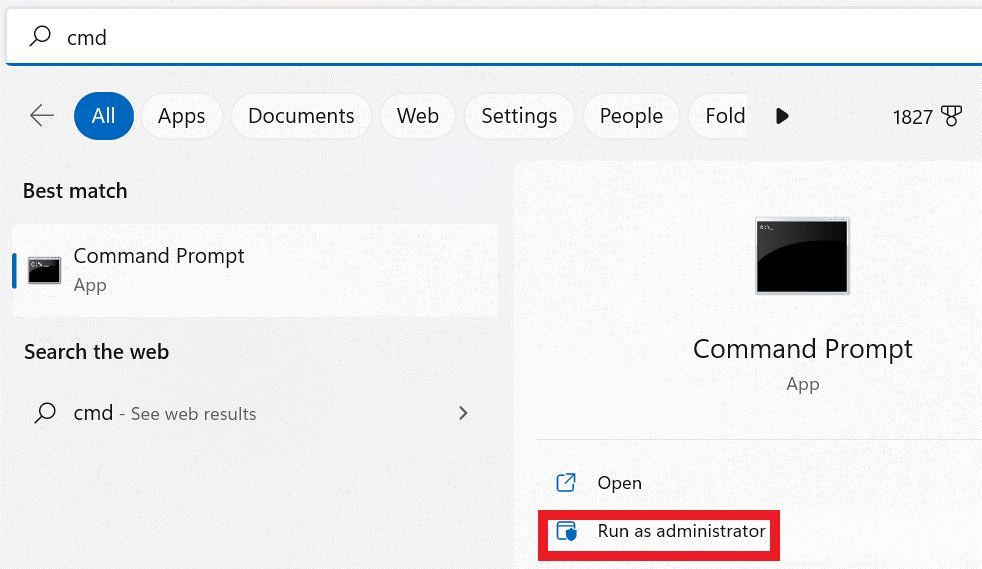
Task: Switch to the People filter tab
Action: (631, 116)
